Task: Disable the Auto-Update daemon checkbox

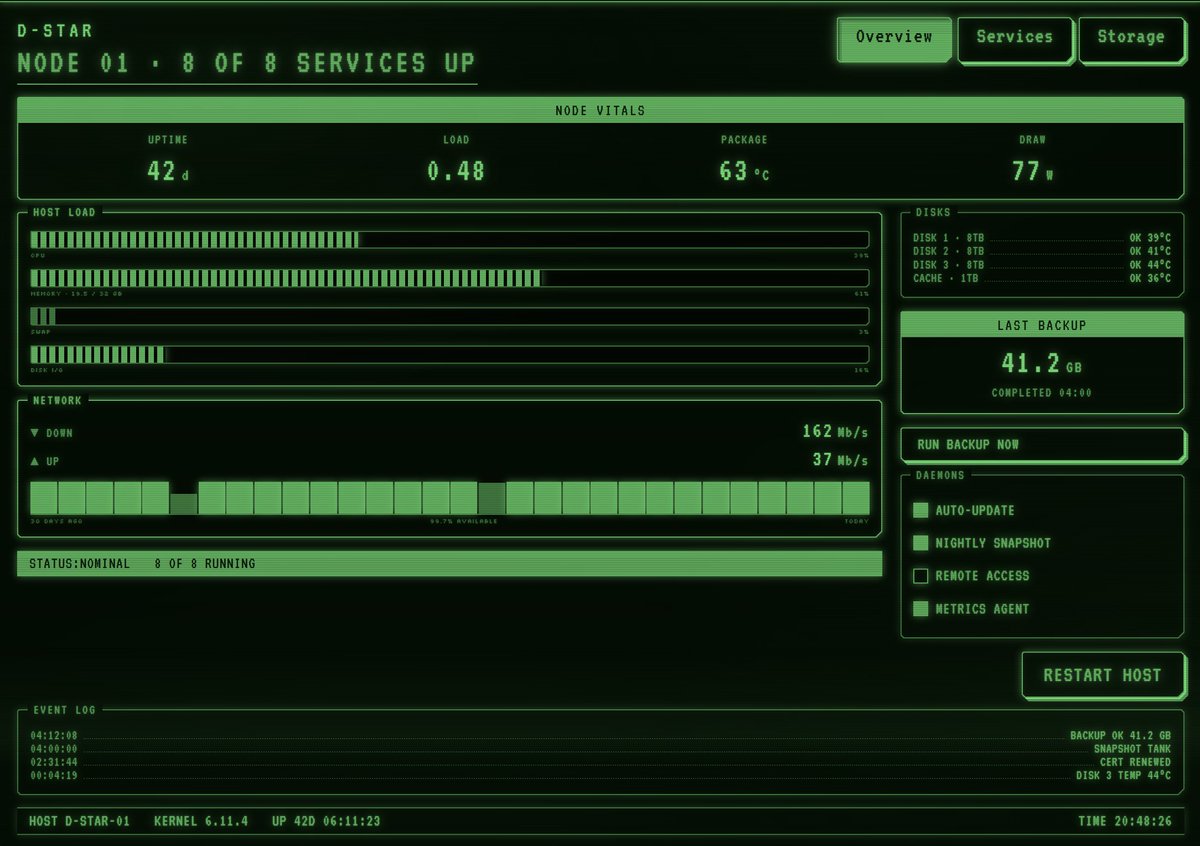Action: (x=921, y=511)
